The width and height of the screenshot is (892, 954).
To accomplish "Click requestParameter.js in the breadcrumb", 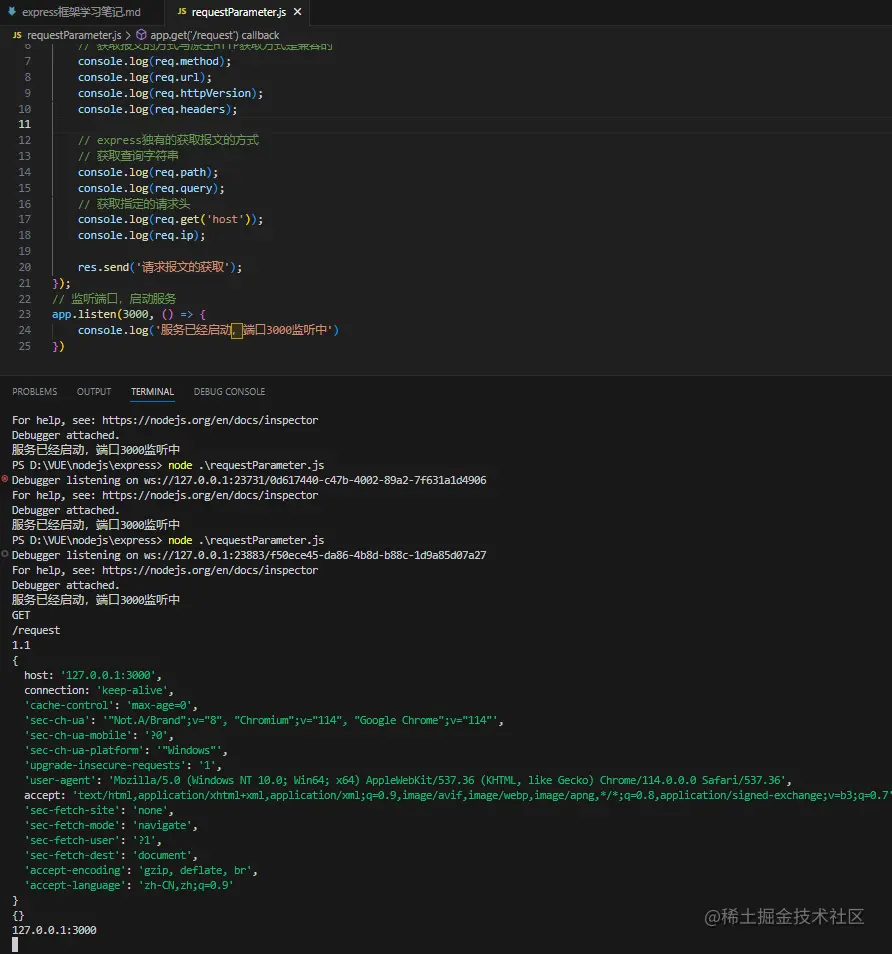I will tap(74, 35).
